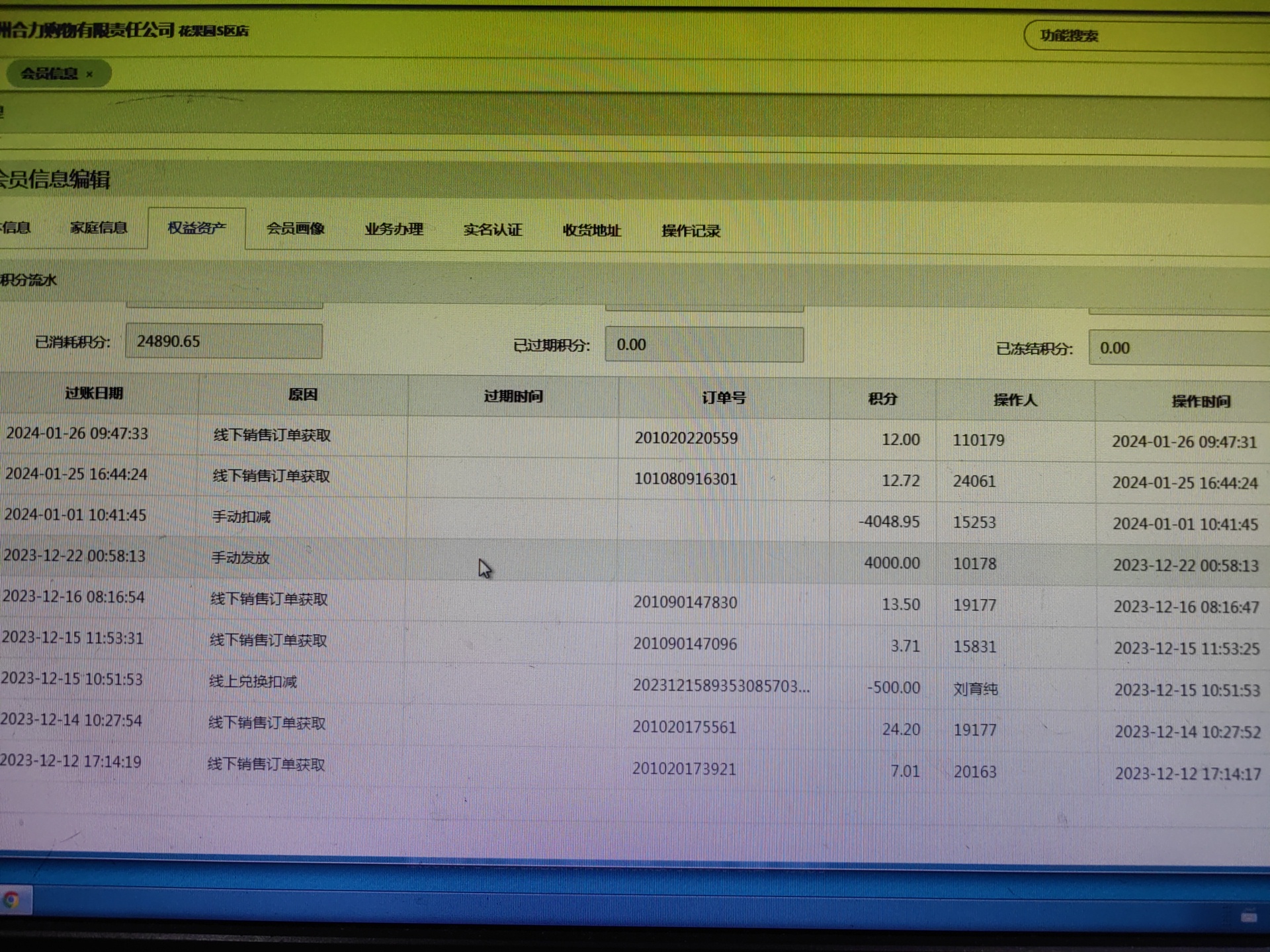Screen dimensions: 1270x952
Task: Click the 已消耗积分 field showing 24890.65
Action: (224, 341)
